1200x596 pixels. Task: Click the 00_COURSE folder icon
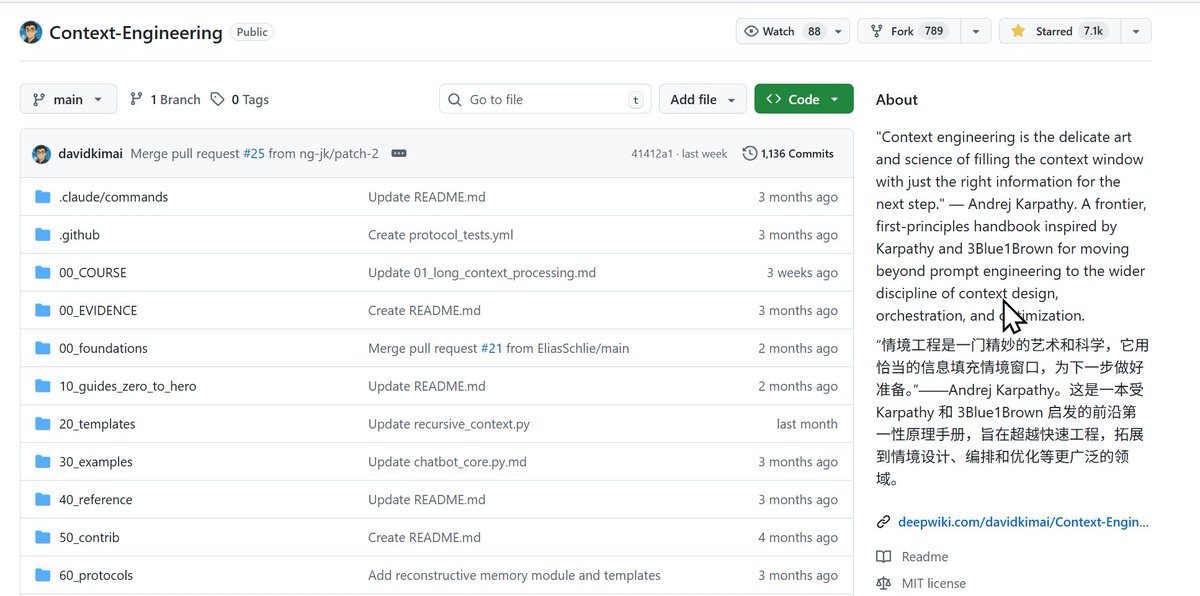[43, 273]
